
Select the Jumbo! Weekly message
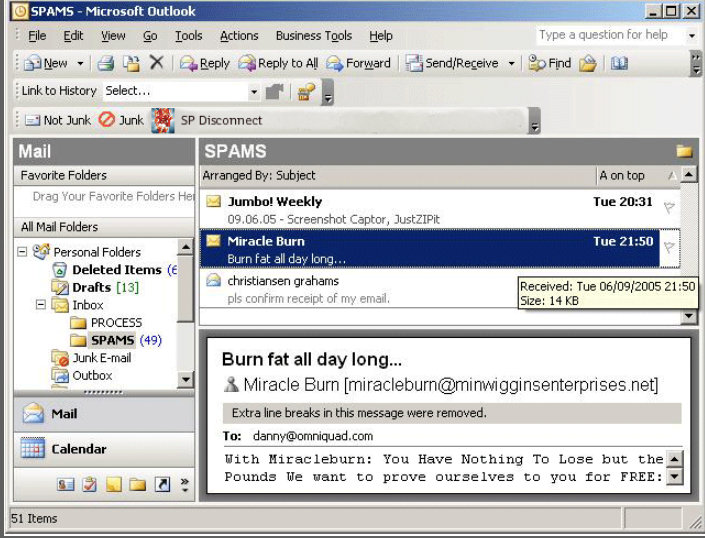pos(430,209)
